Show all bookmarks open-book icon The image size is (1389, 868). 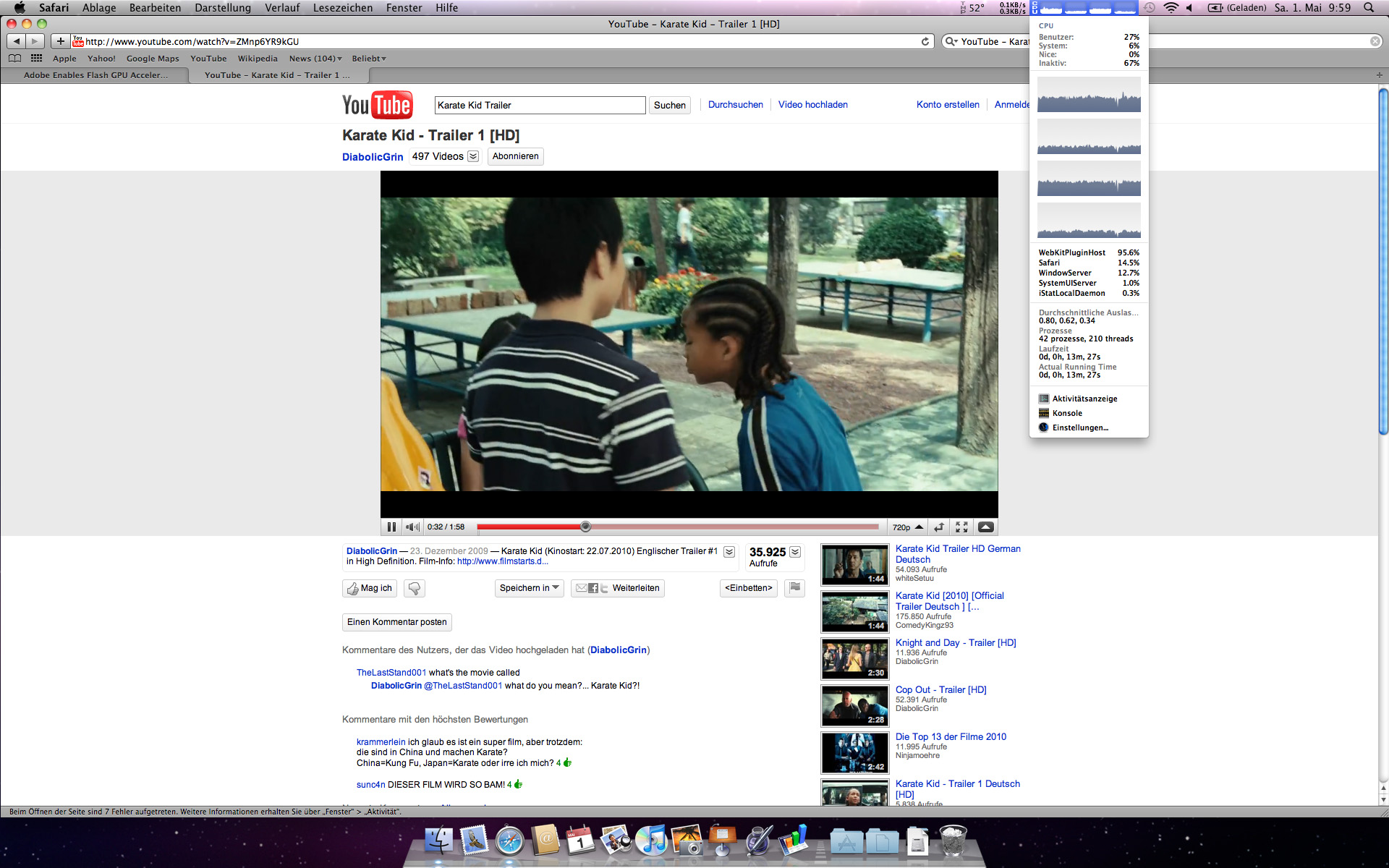pos(14,59)
